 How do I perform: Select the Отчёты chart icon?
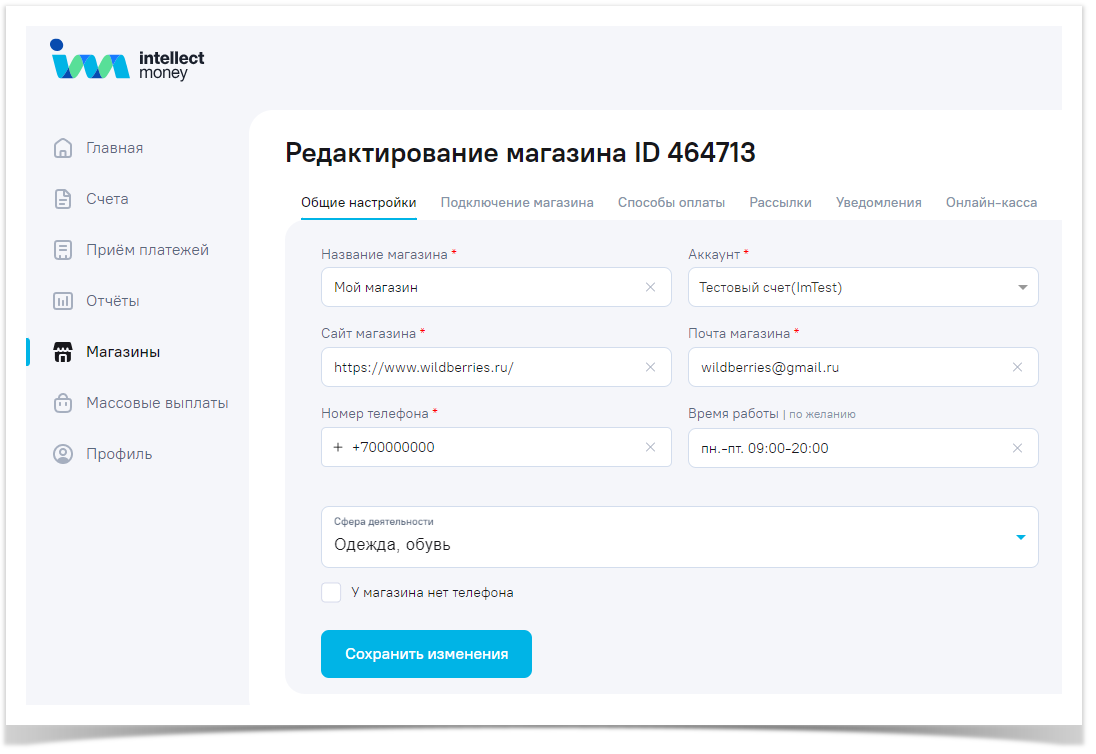coord(63,301)
